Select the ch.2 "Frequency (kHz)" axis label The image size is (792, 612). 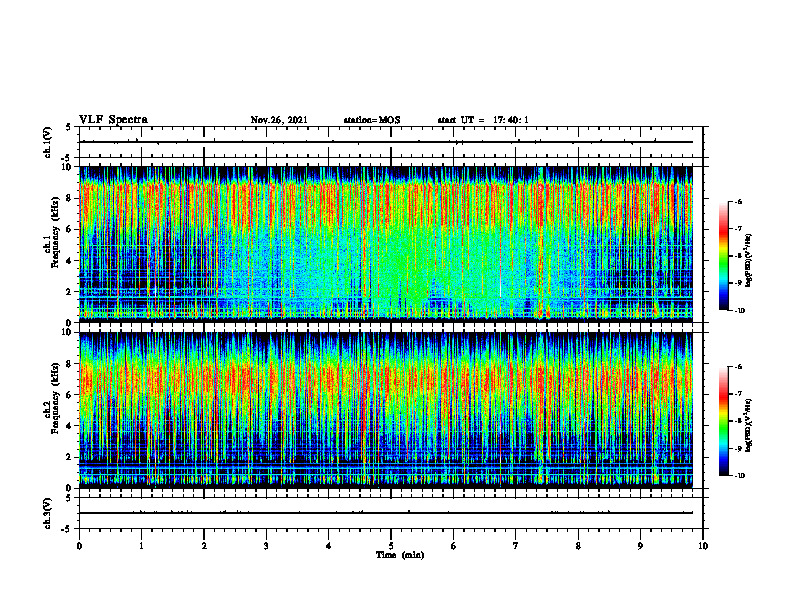(55, 398)
